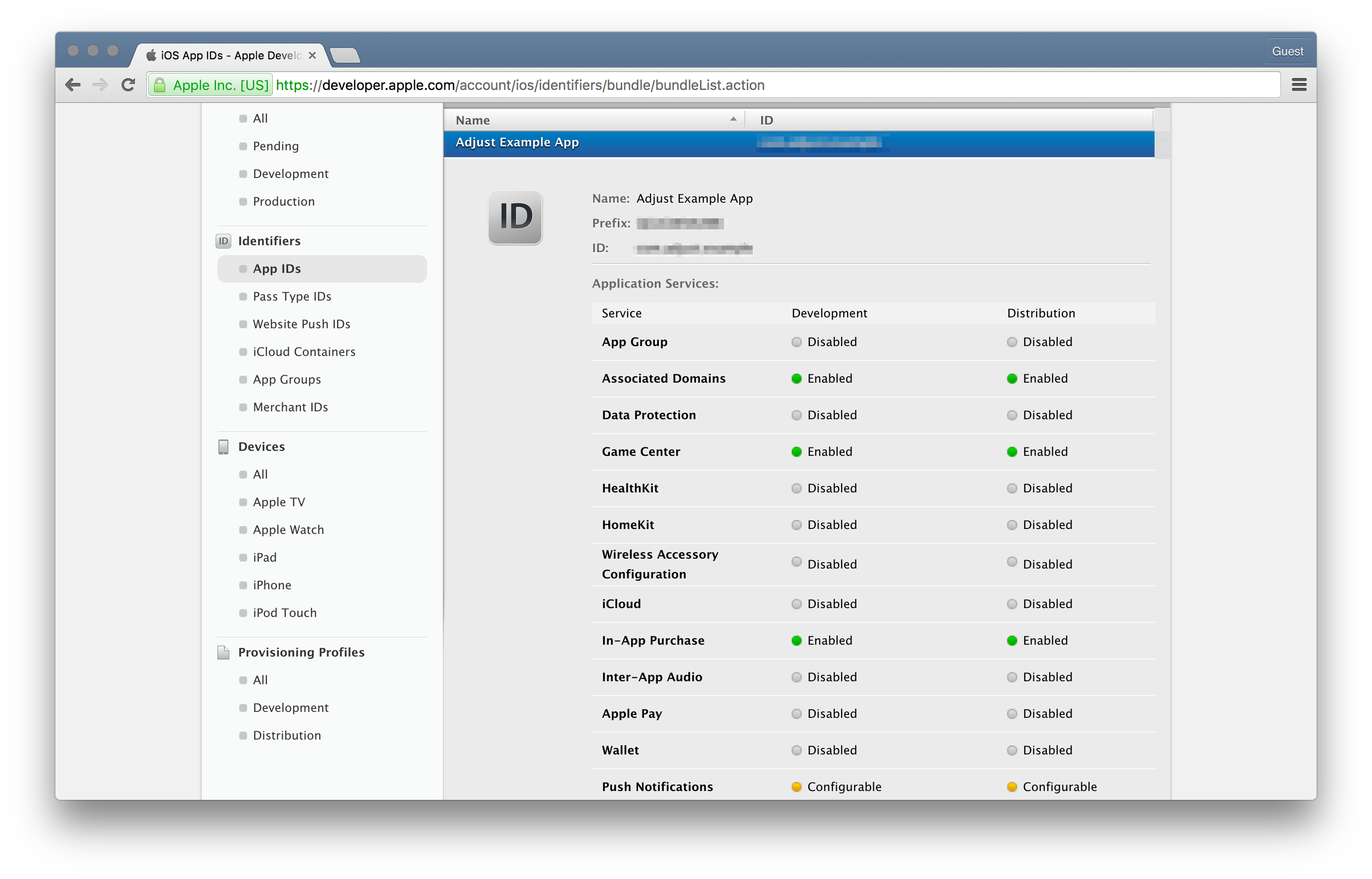Sort by the Name column header
The image size is (1372, 879).
coord(594,120)
